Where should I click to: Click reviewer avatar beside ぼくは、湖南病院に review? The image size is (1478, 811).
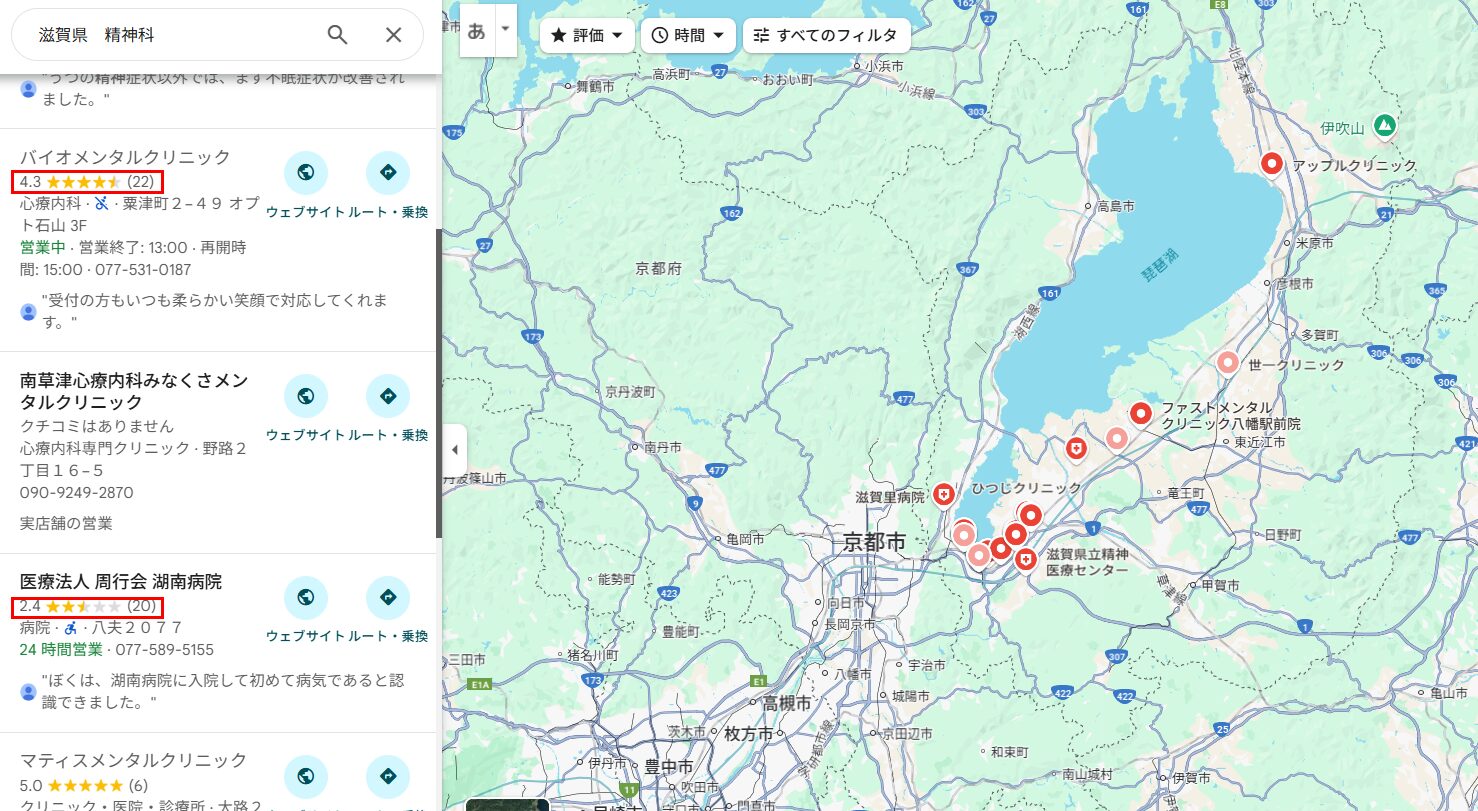click(29, 691)
